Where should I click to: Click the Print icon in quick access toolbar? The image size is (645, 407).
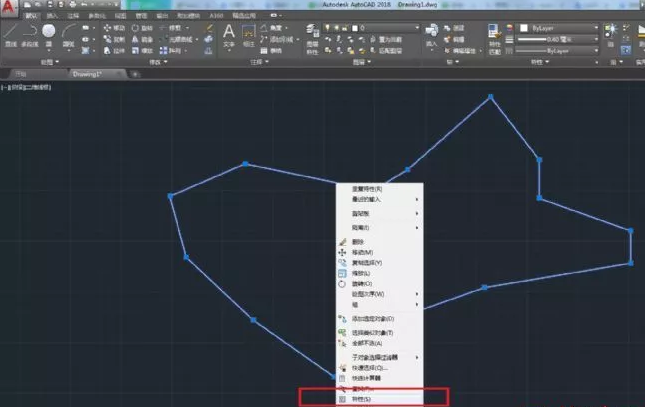click(73, 5)
